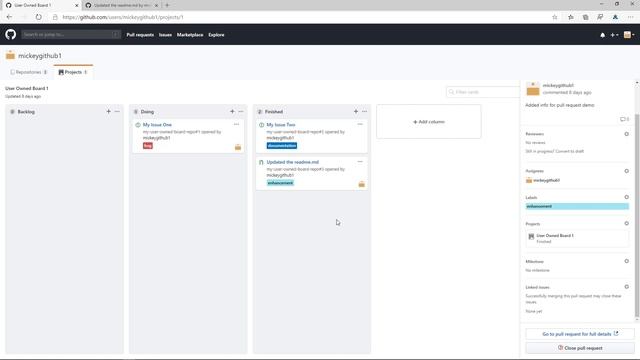Open User Owned Board 1 in sidebar Projects

pos(555,236)
